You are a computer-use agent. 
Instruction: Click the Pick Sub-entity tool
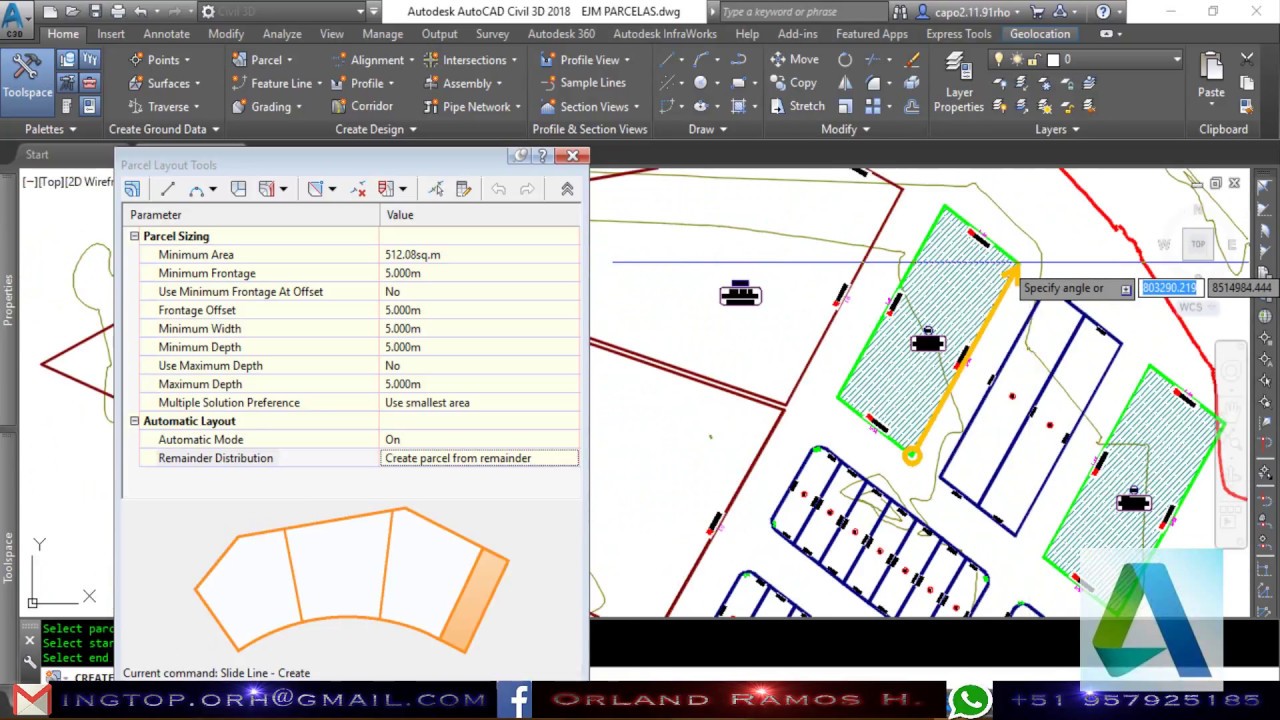[x=436, y=189]
